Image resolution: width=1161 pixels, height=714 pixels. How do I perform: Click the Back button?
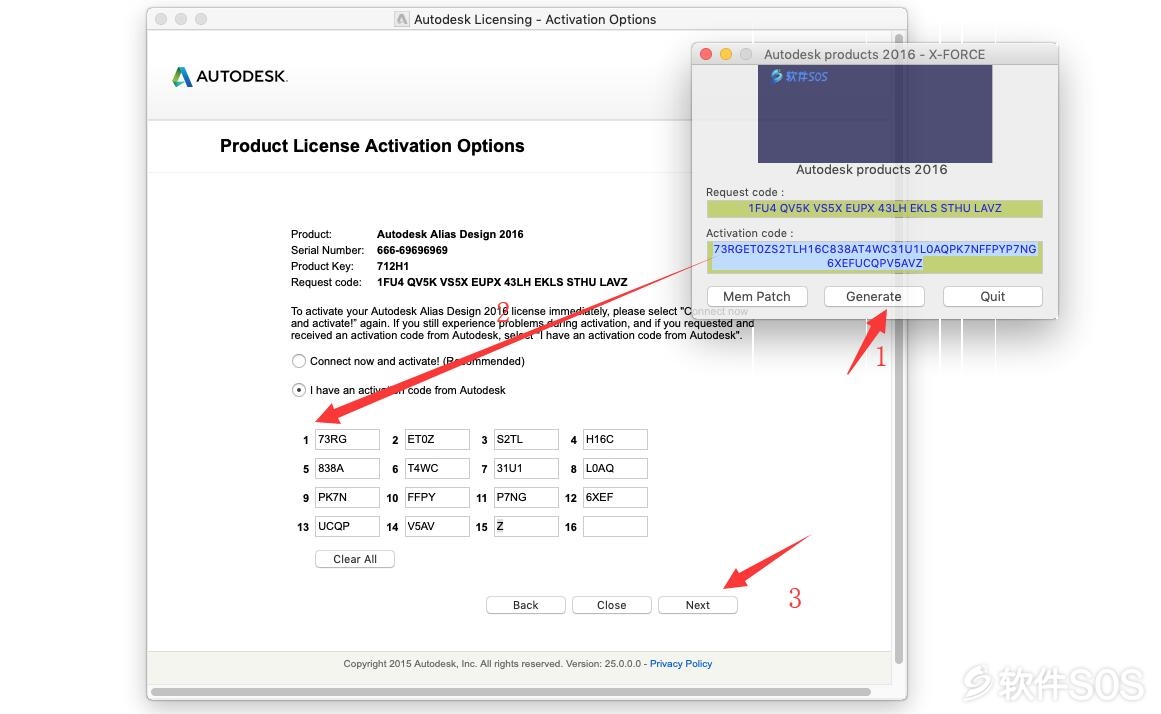pyautogui.click(x=526, y=605)
